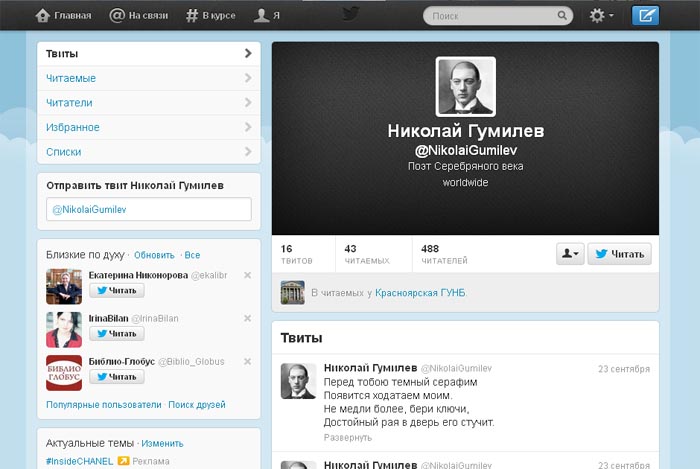Dismiss the Екатерина Никонорова suggestion
Image resolution: width=700 pixels, height=469 pixels.
coord(247,275)
